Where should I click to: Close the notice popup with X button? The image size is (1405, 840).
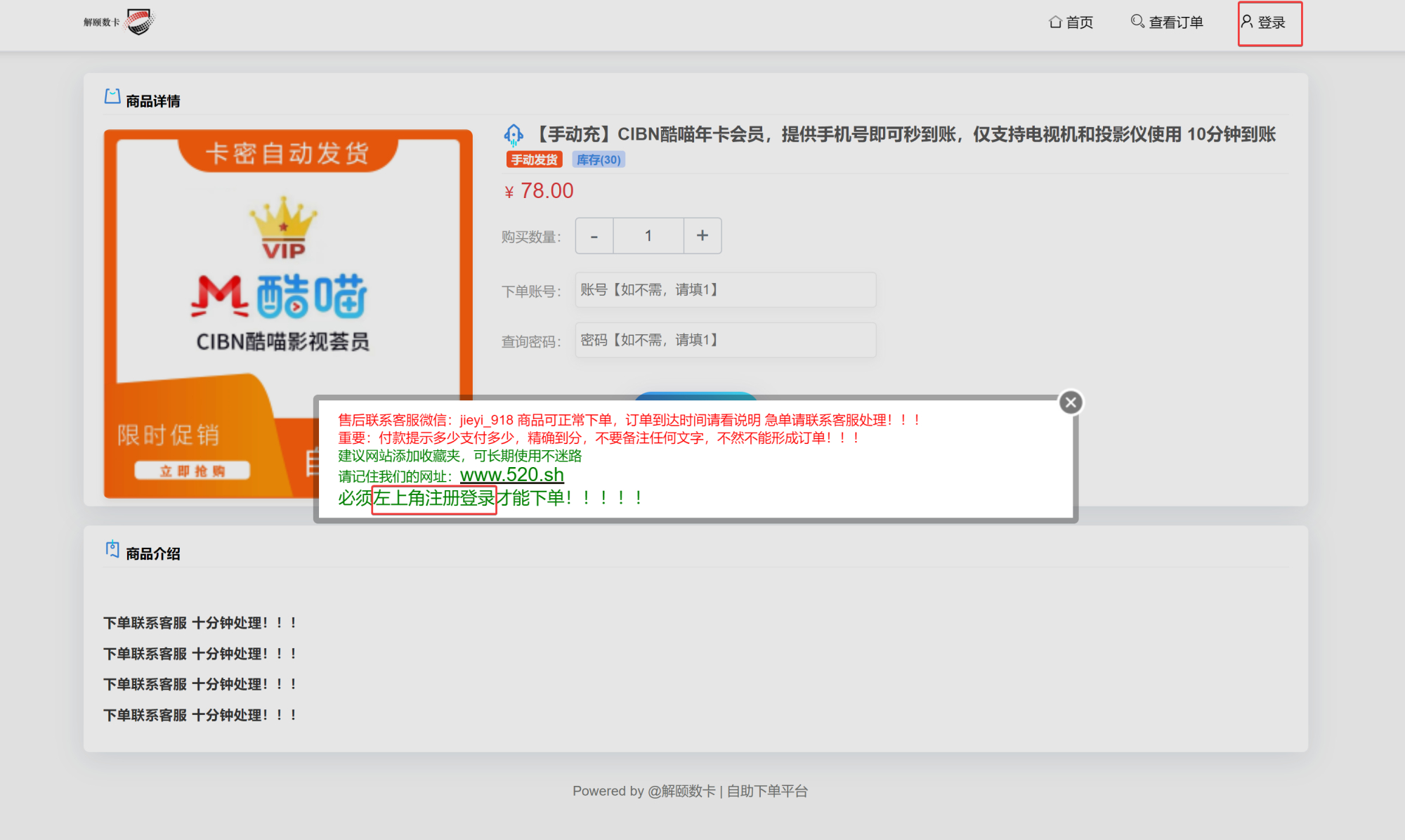pyautogui.click(x=1071, y=402)
